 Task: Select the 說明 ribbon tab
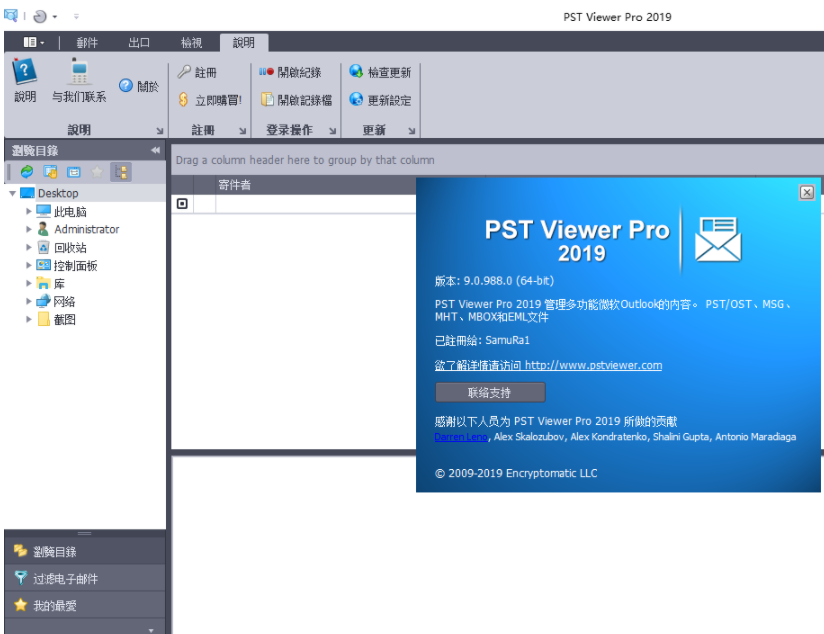coord(244,43)
